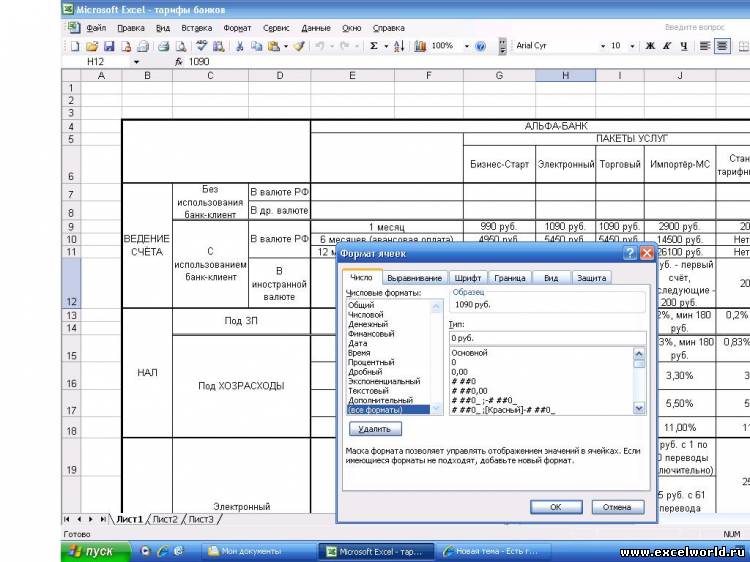Open the Chart Wizard icon
The image size is (750, 562).
click(x=420, y=46)
